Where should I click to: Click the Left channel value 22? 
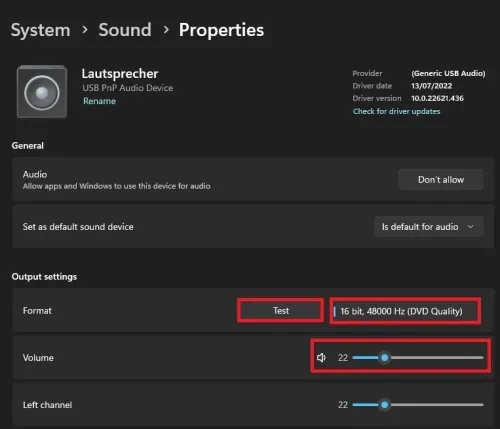(343, 405)
